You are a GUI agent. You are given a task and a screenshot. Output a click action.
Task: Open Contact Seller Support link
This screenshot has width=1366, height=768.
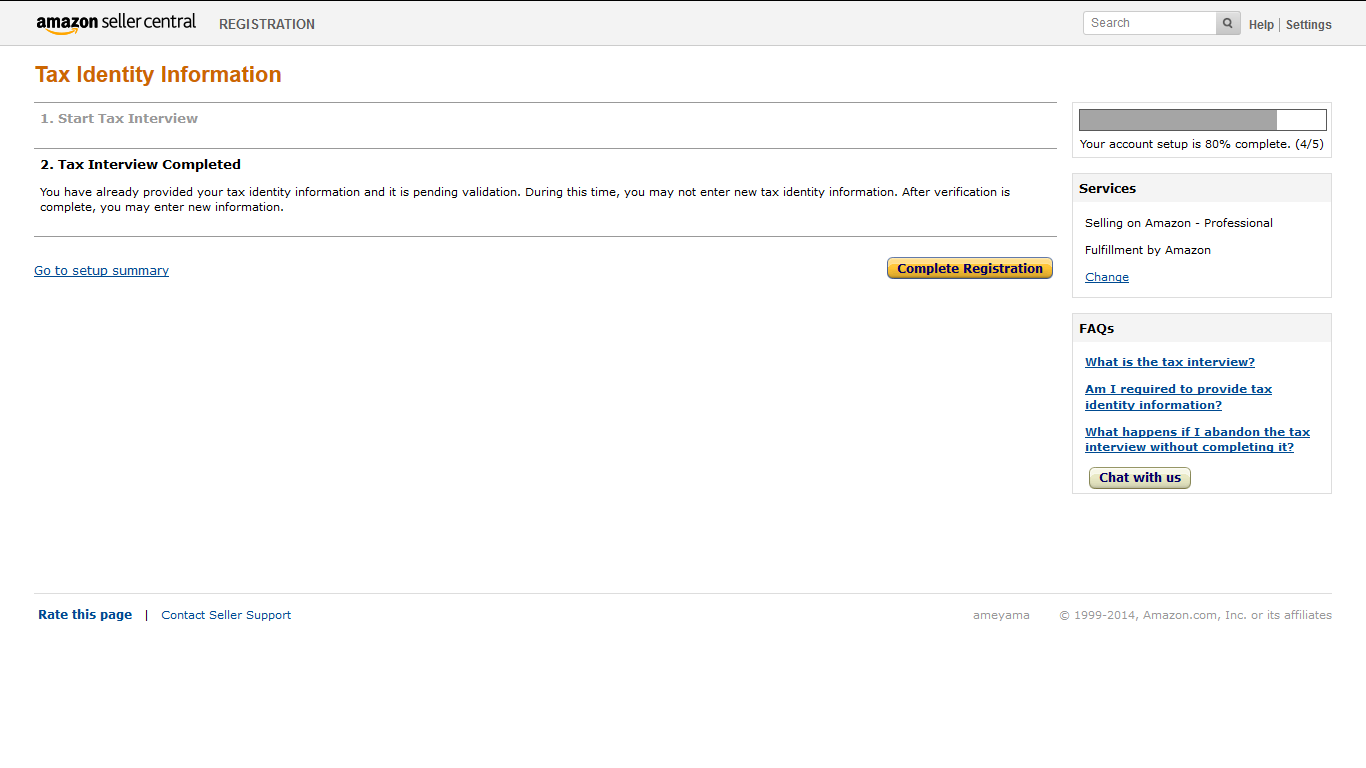[226, 615]
